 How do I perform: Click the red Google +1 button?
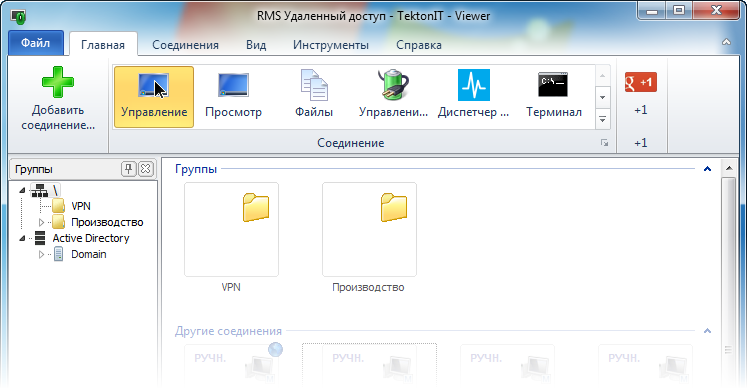[x=641, y=82]
